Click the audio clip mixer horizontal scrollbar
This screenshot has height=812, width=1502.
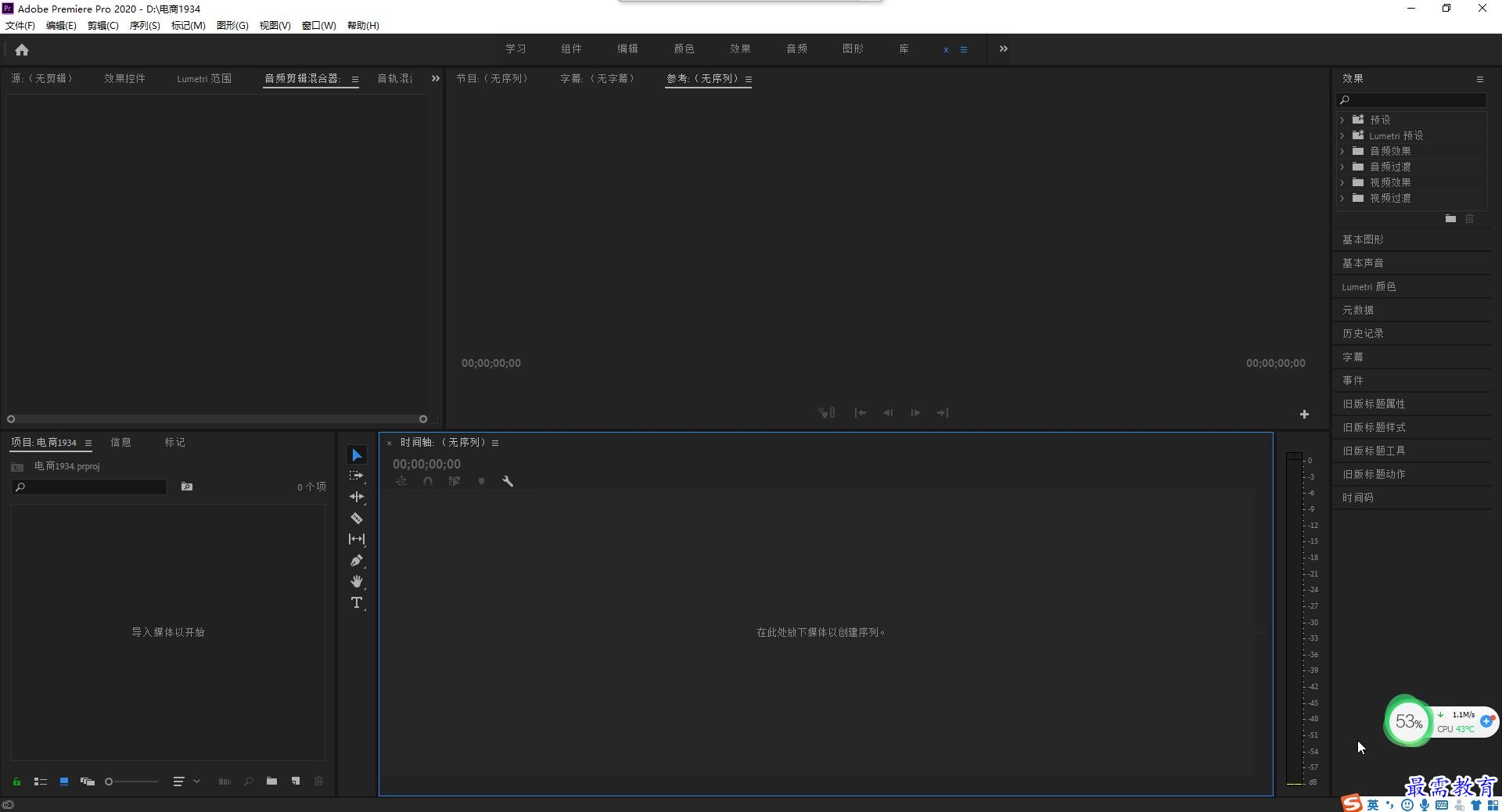point(217,419)
